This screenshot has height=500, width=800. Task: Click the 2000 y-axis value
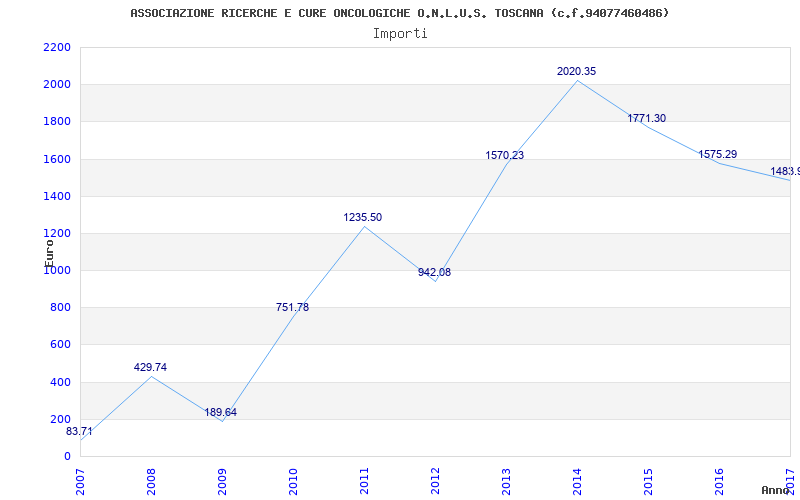coord(57,85)
